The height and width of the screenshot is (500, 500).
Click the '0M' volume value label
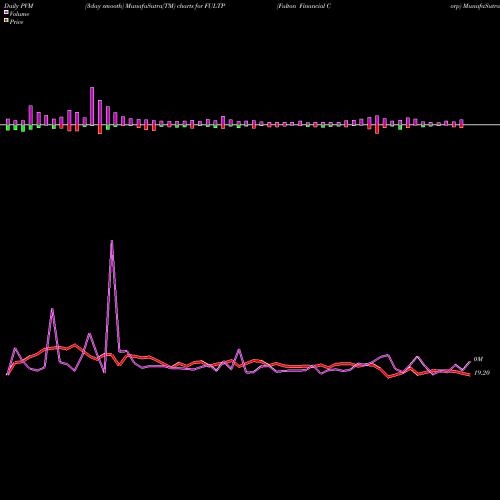click(x=478, y=359)
